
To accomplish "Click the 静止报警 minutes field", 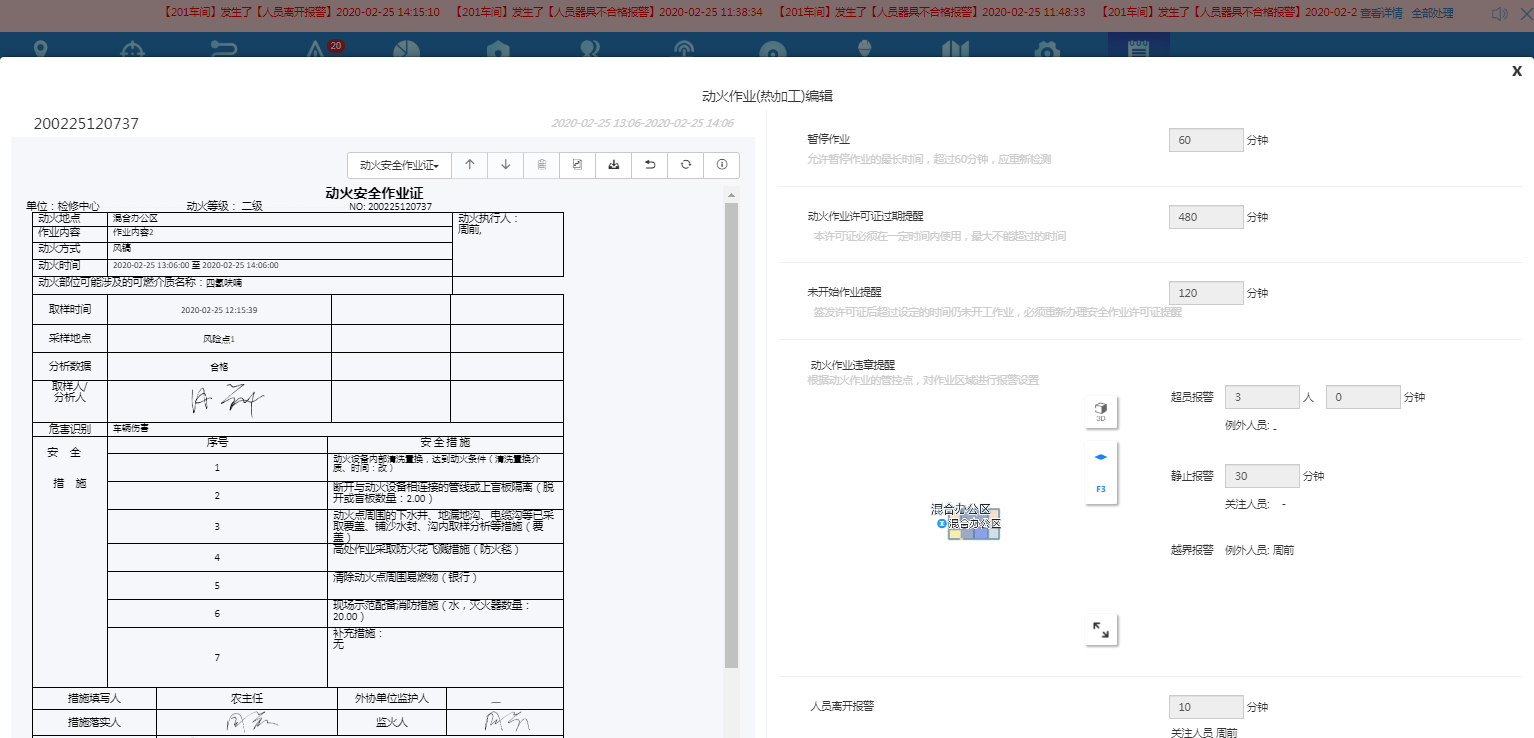I will click(1262, 476).
